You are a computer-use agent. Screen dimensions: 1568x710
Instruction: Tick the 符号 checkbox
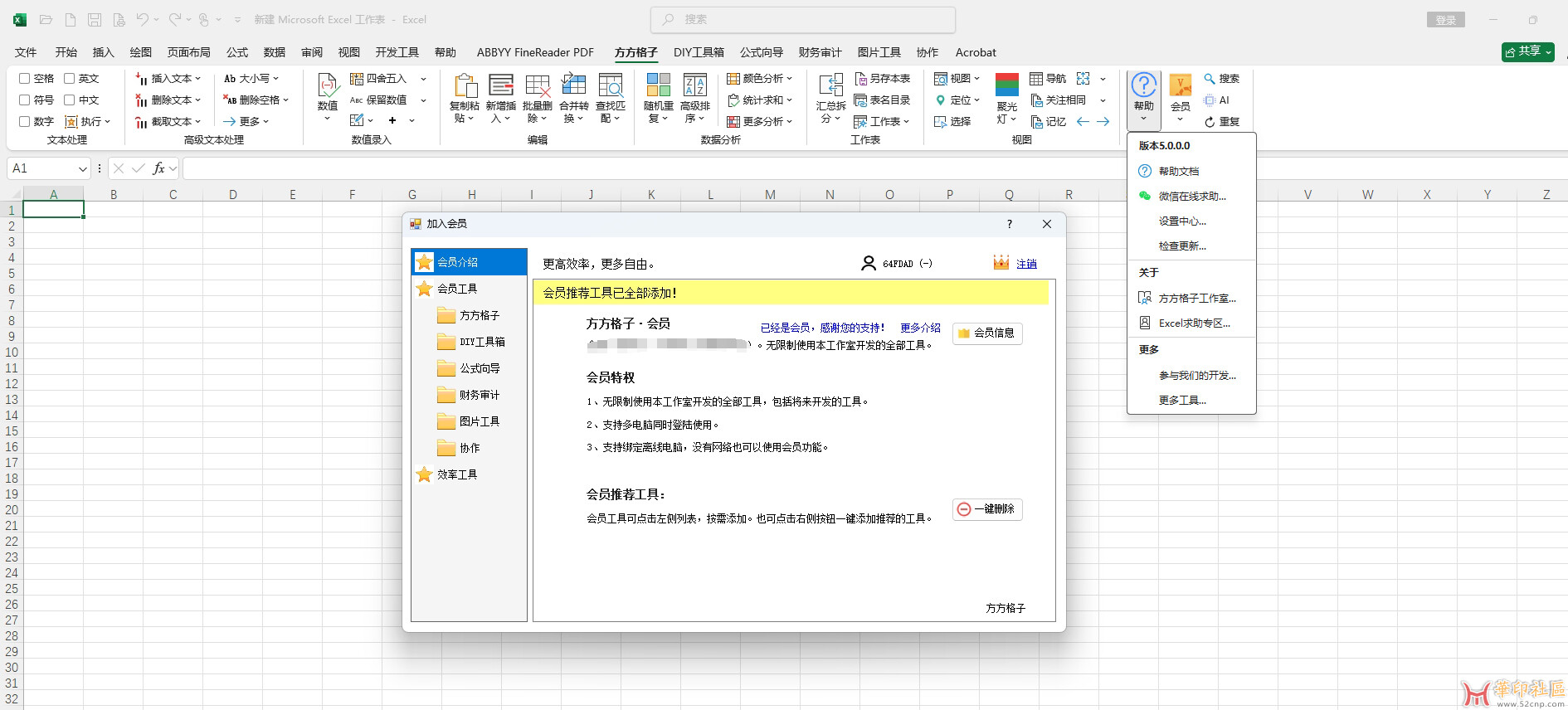tap(24, 100)
